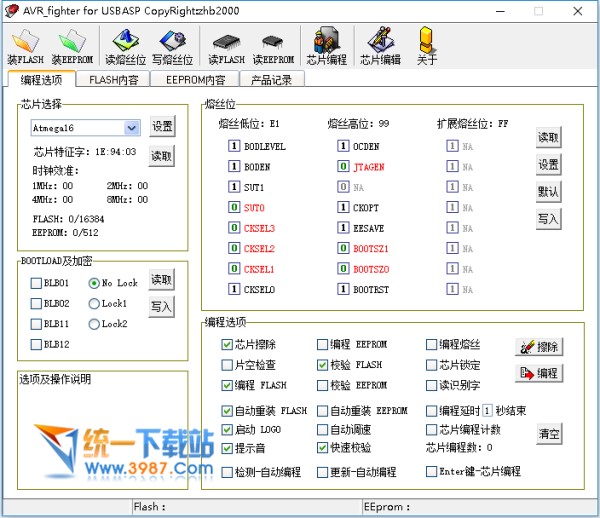Toggle the 提示音 sound checkbox
This screenshot has height=518, width=600.
227,448
